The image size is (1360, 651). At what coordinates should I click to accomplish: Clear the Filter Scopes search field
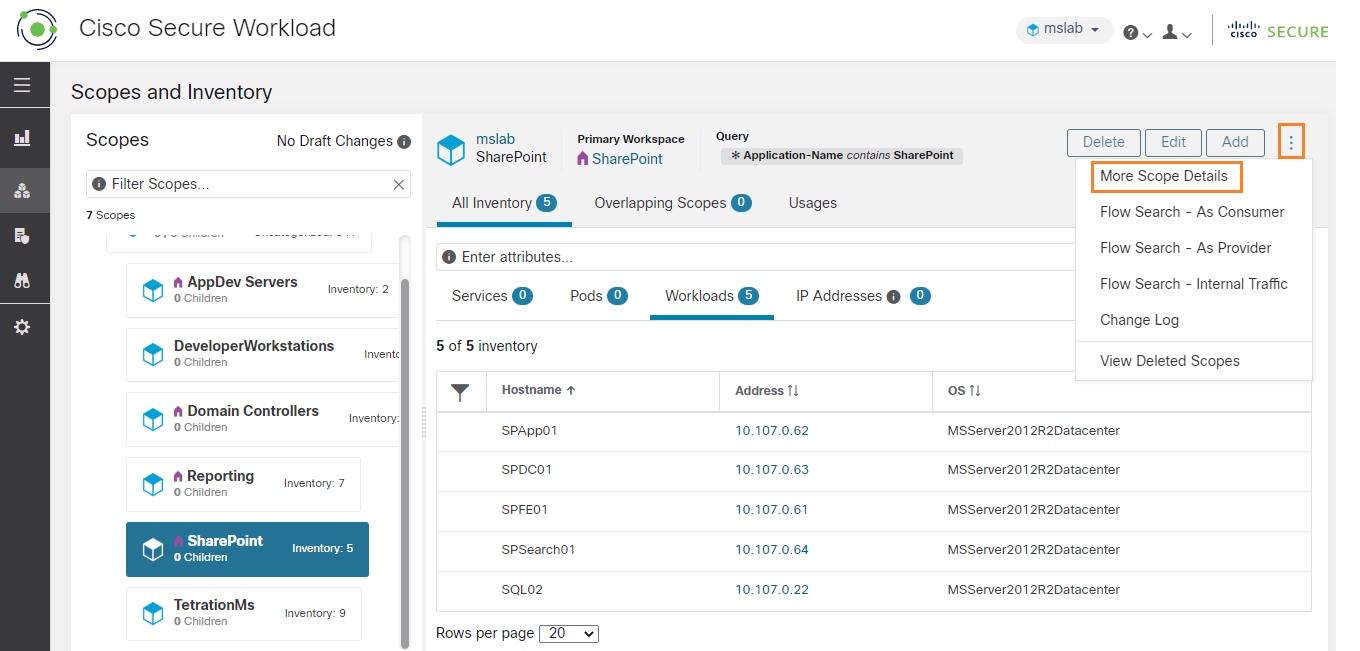pos(398,184)
